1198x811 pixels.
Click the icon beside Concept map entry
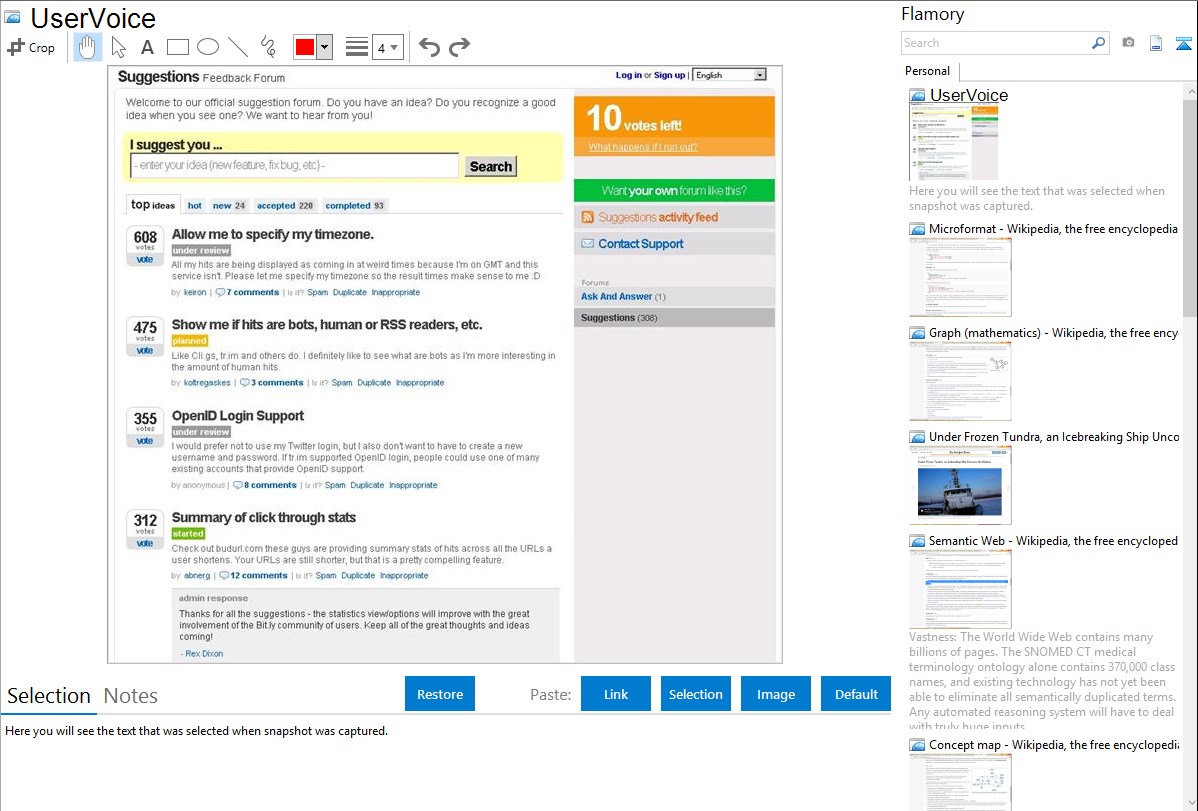[917, 744]
